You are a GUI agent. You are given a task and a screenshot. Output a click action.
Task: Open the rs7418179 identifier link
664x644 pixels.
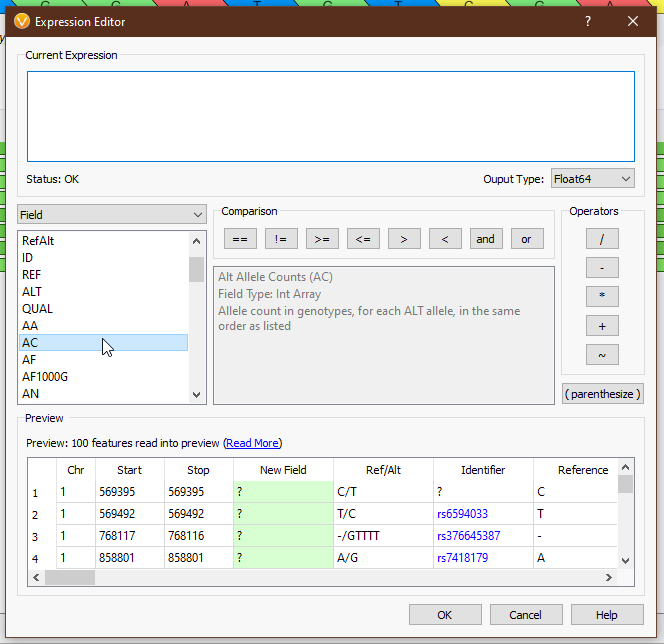tap(462, 558)
